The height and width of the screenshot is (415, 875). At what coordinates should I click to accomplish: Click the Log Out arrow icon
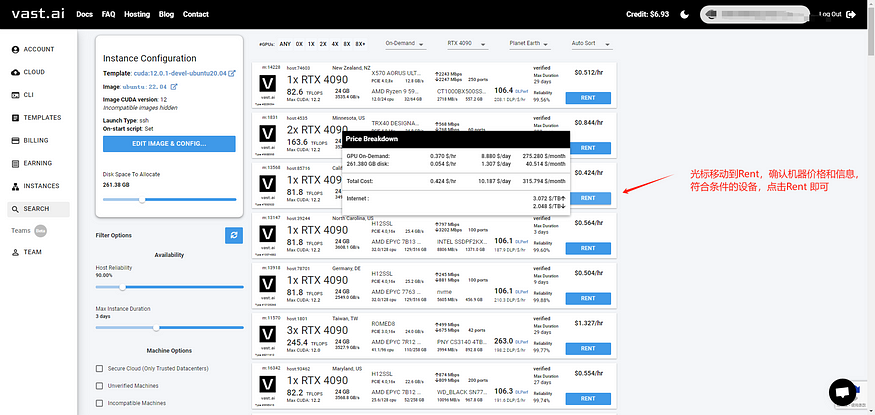coord(851,15)
